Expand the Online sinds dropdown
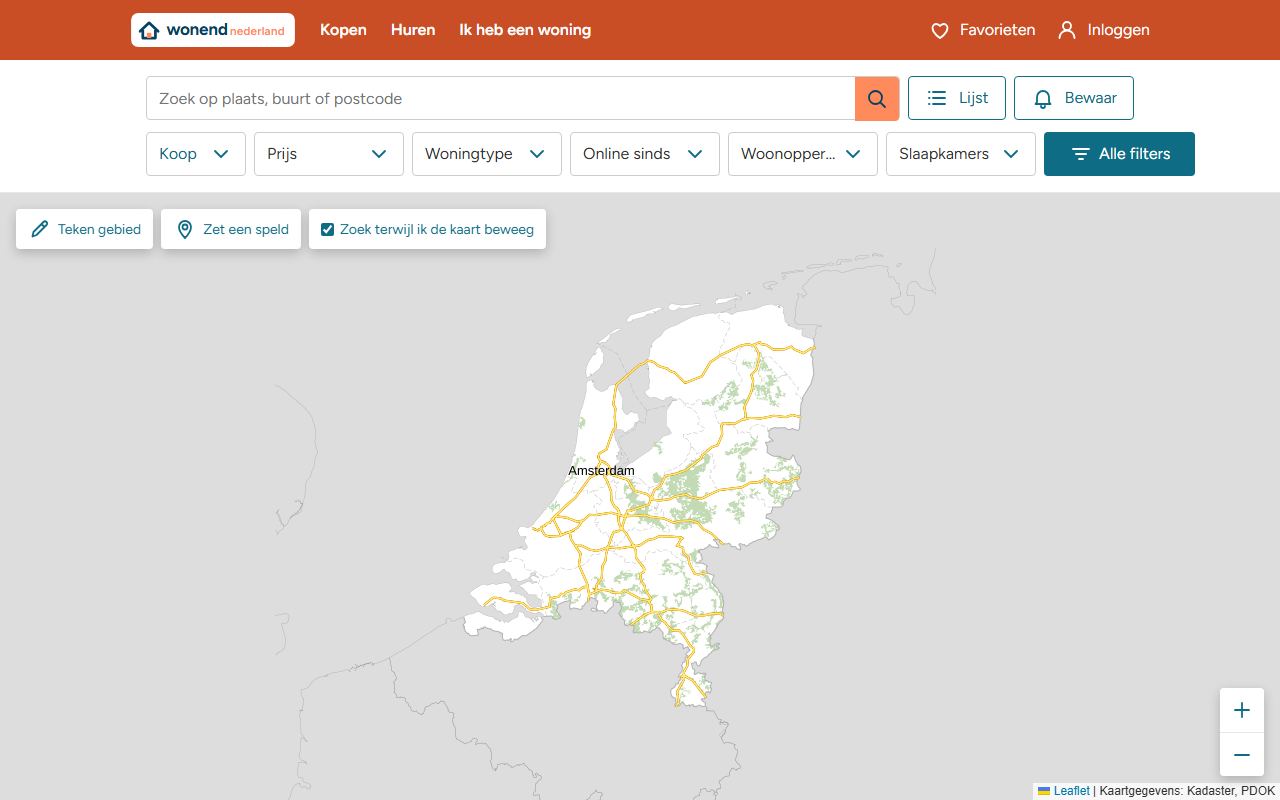The height and width of the screenshot is (800, 1280). 645,154
